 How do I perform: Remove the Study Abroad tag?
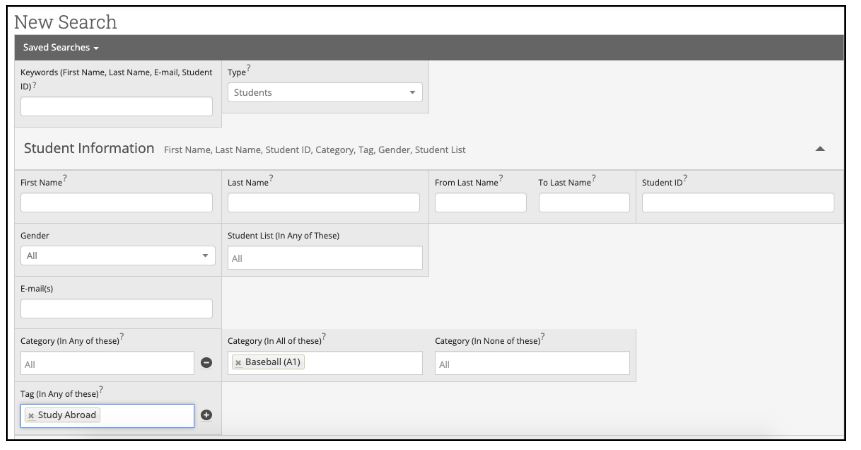point(31,416)
